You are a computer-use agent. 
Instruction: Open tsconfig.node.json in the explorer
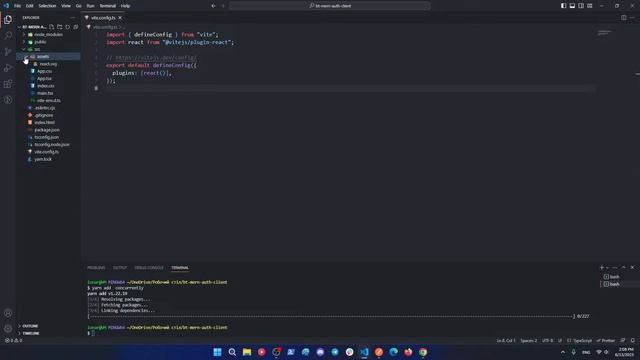52,144
